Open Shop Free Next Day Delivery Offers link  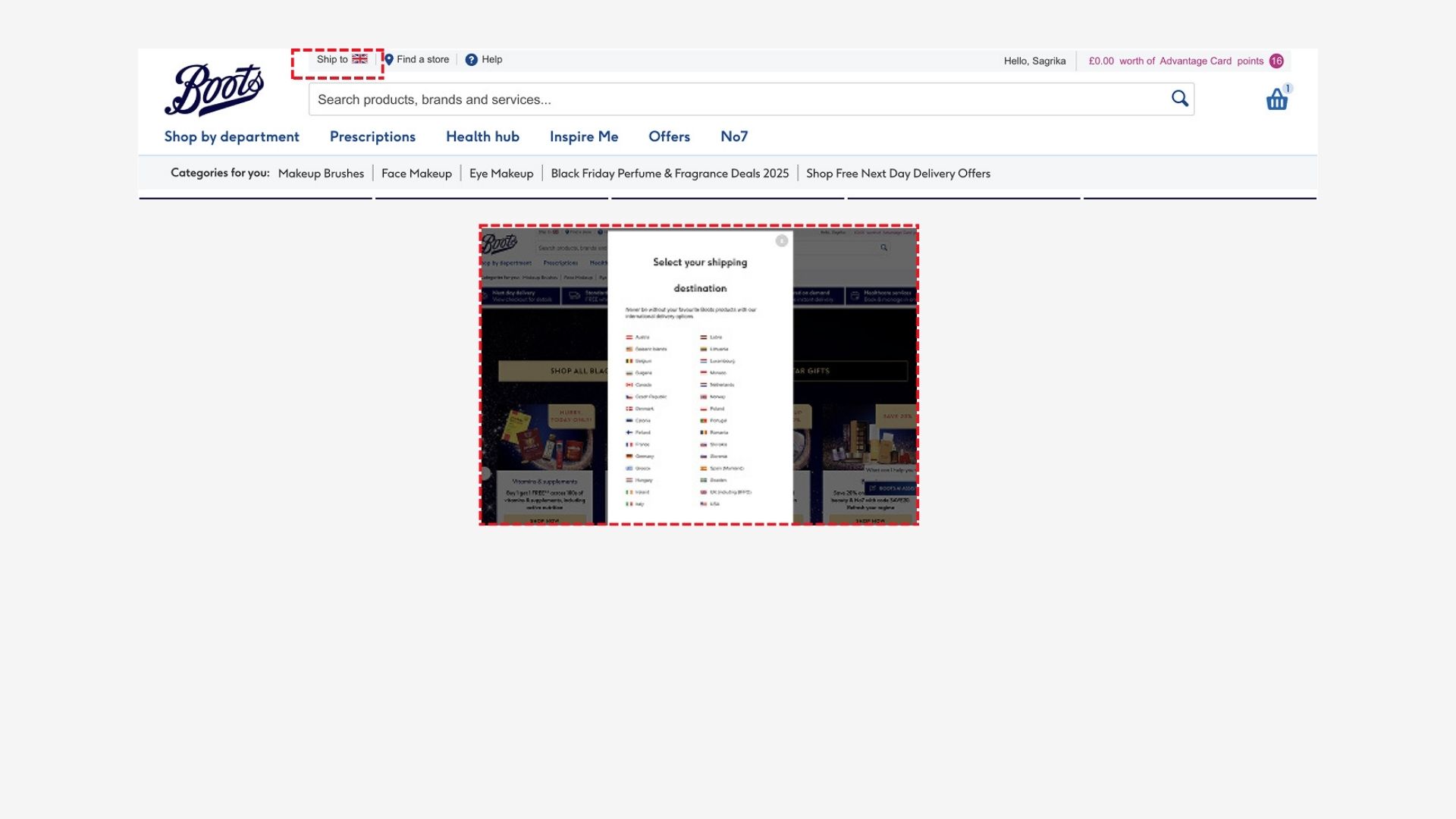pos(898,174)
